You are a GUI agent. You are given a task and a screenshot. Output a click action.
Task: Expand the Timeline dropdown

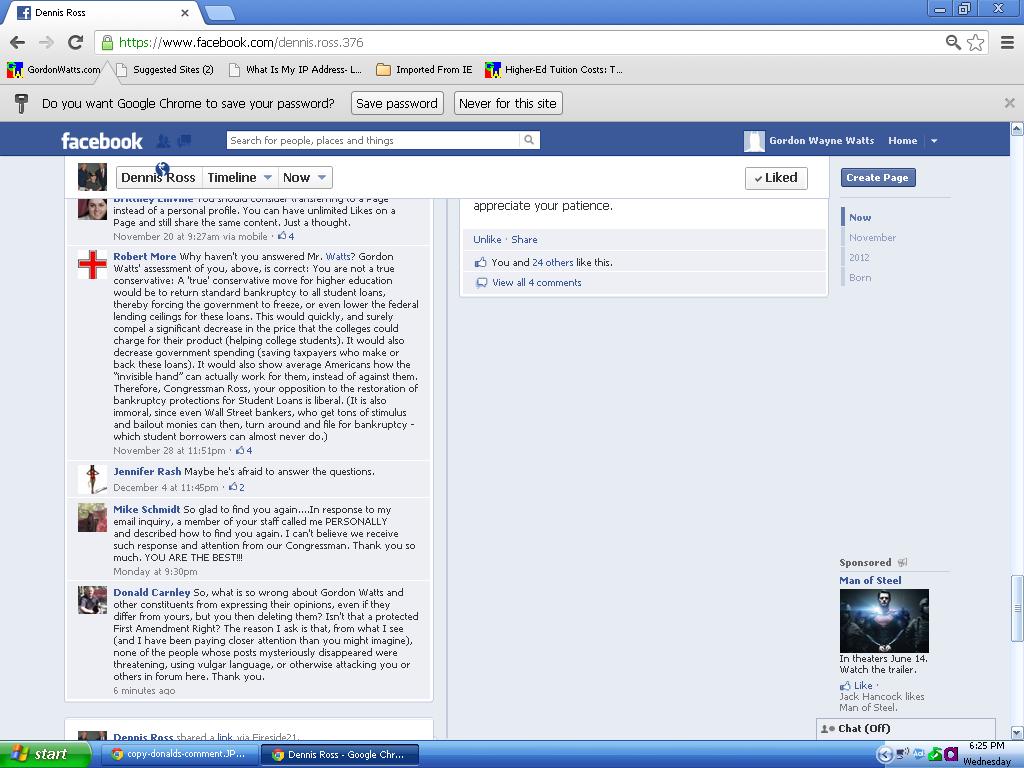240,178
